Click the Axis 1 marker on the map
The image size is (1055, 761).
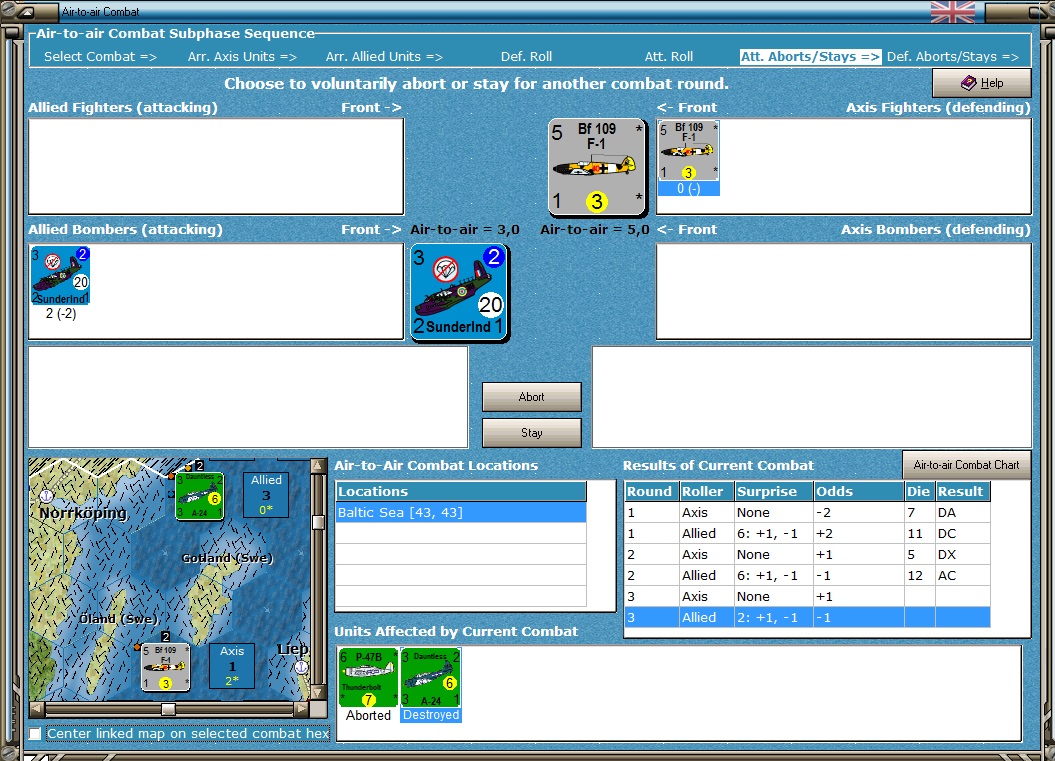231,665
